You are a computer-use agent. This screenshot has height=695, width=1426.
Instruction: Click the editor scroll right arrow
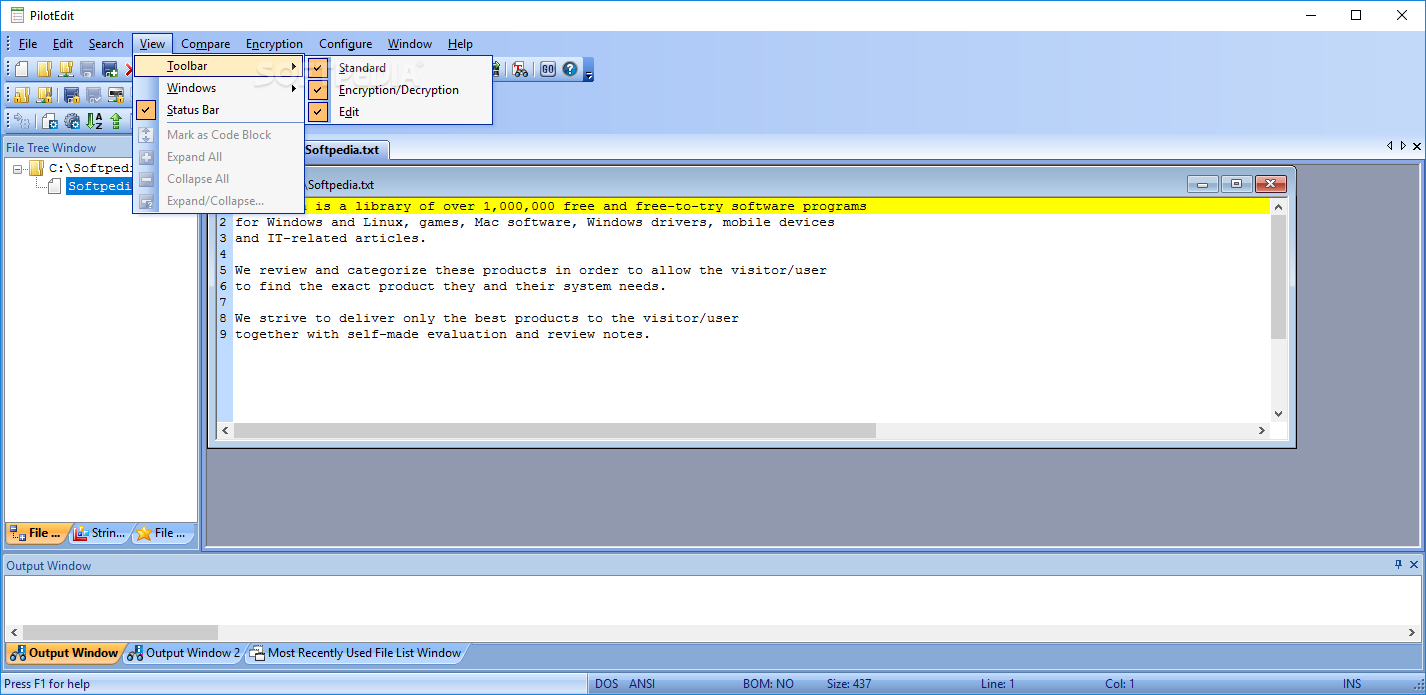point(1262,430)
